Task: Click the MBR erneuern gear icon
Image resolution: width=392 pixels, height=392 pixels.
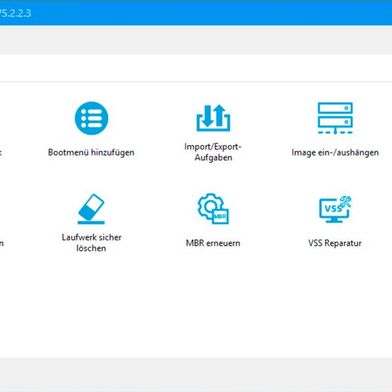Action: pos(213,209)
